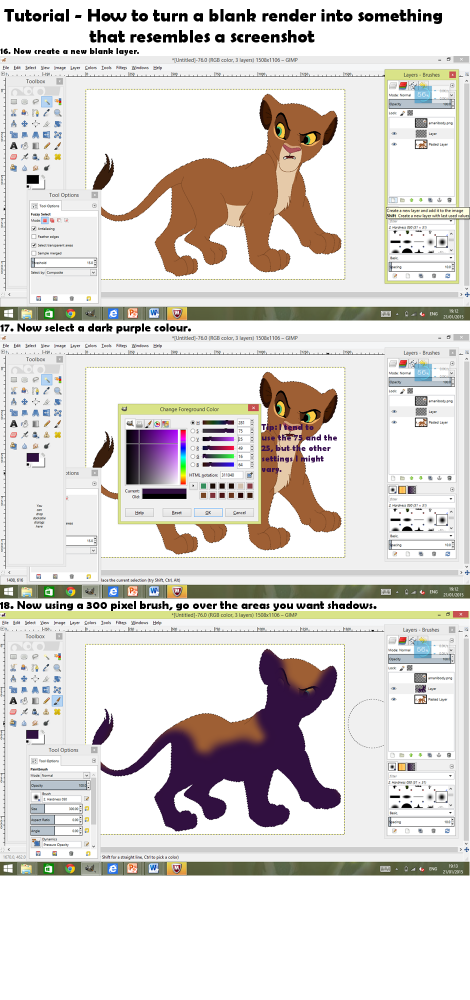470x1000 pixels.
Task: Toggle eye of Pasted Layer in step 16
Action: point(394,144)
